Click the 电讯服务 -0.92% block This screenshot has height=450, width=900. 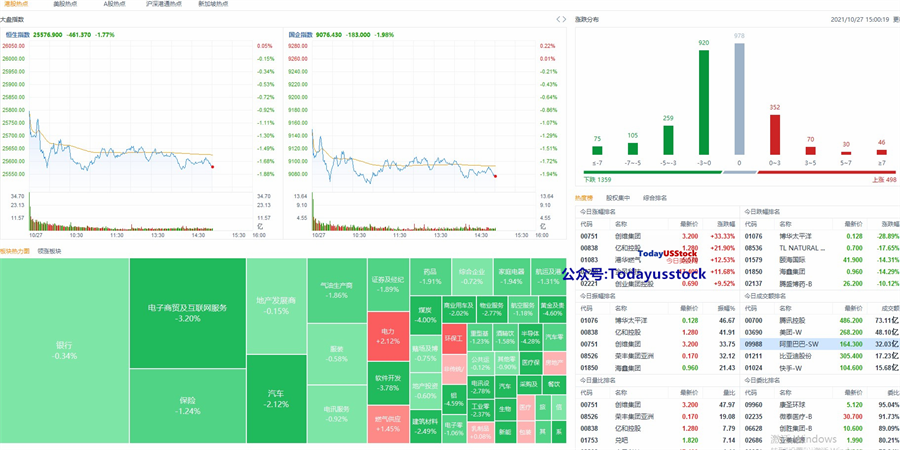click(x=337, y=414)
